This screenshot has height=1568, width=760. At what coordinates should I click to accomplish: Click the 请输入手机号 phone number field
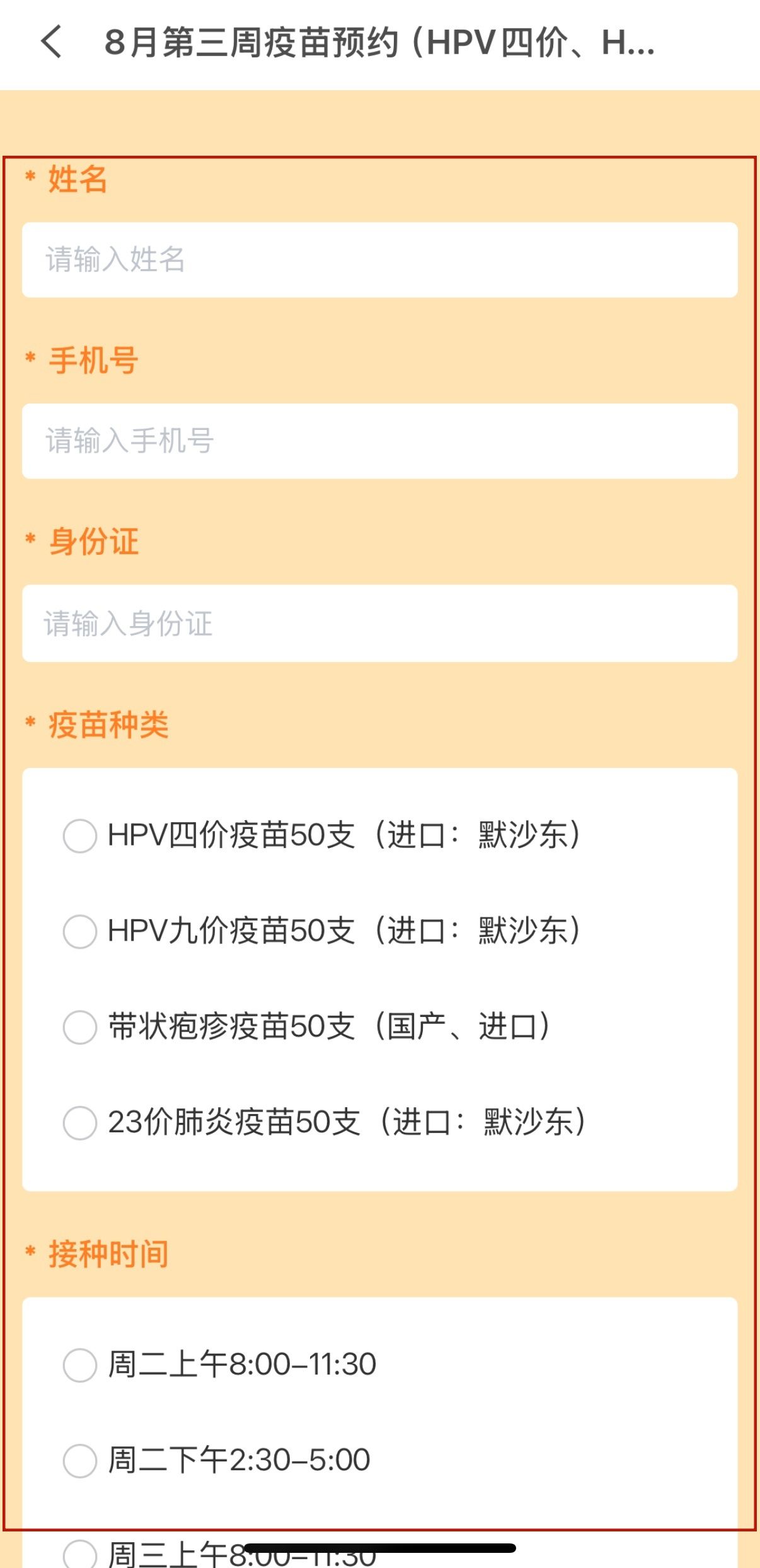tap(379, 441)
